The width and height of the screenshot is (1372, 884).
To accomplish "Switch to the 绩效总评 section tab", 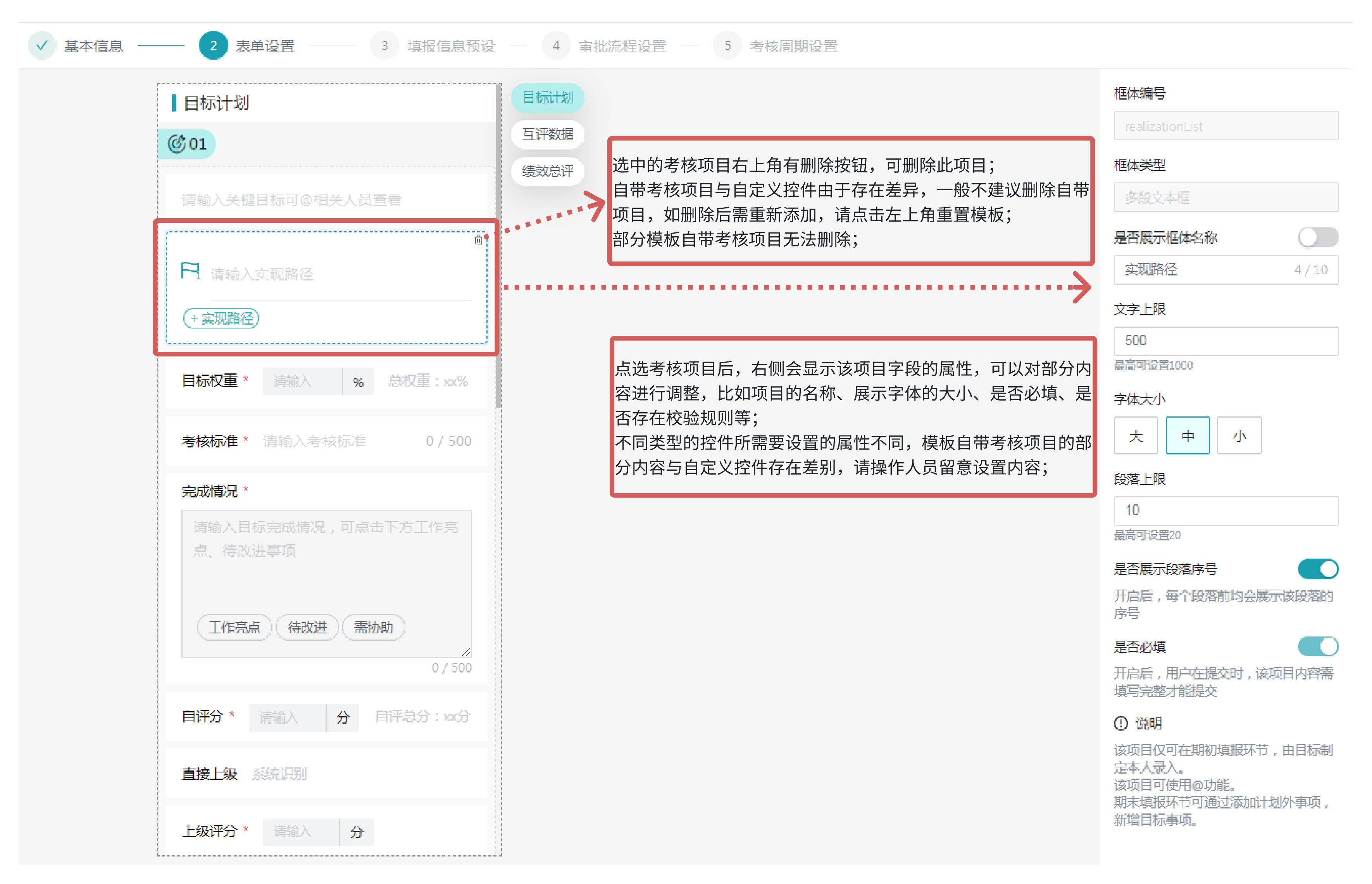I will pyautogui.click(x=547, y=171).
